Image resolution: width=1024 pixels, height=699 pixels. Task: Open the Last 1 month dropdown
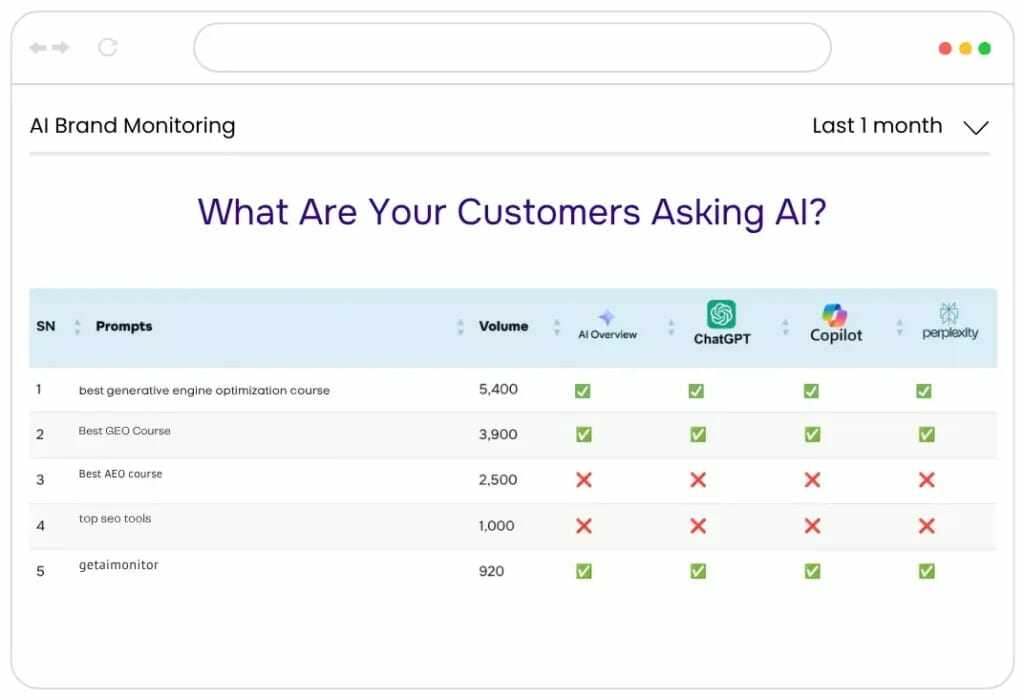(x=896, y=126)
